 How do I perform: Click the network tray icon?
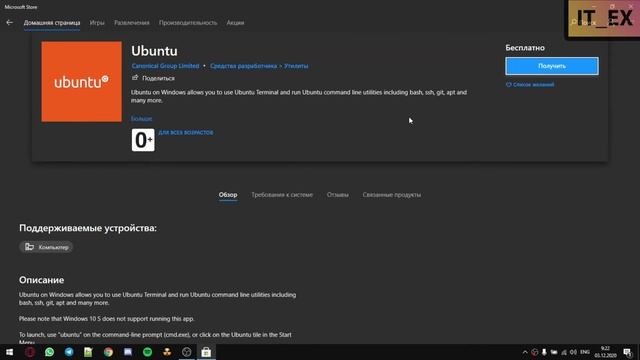[x=564, y=352]
